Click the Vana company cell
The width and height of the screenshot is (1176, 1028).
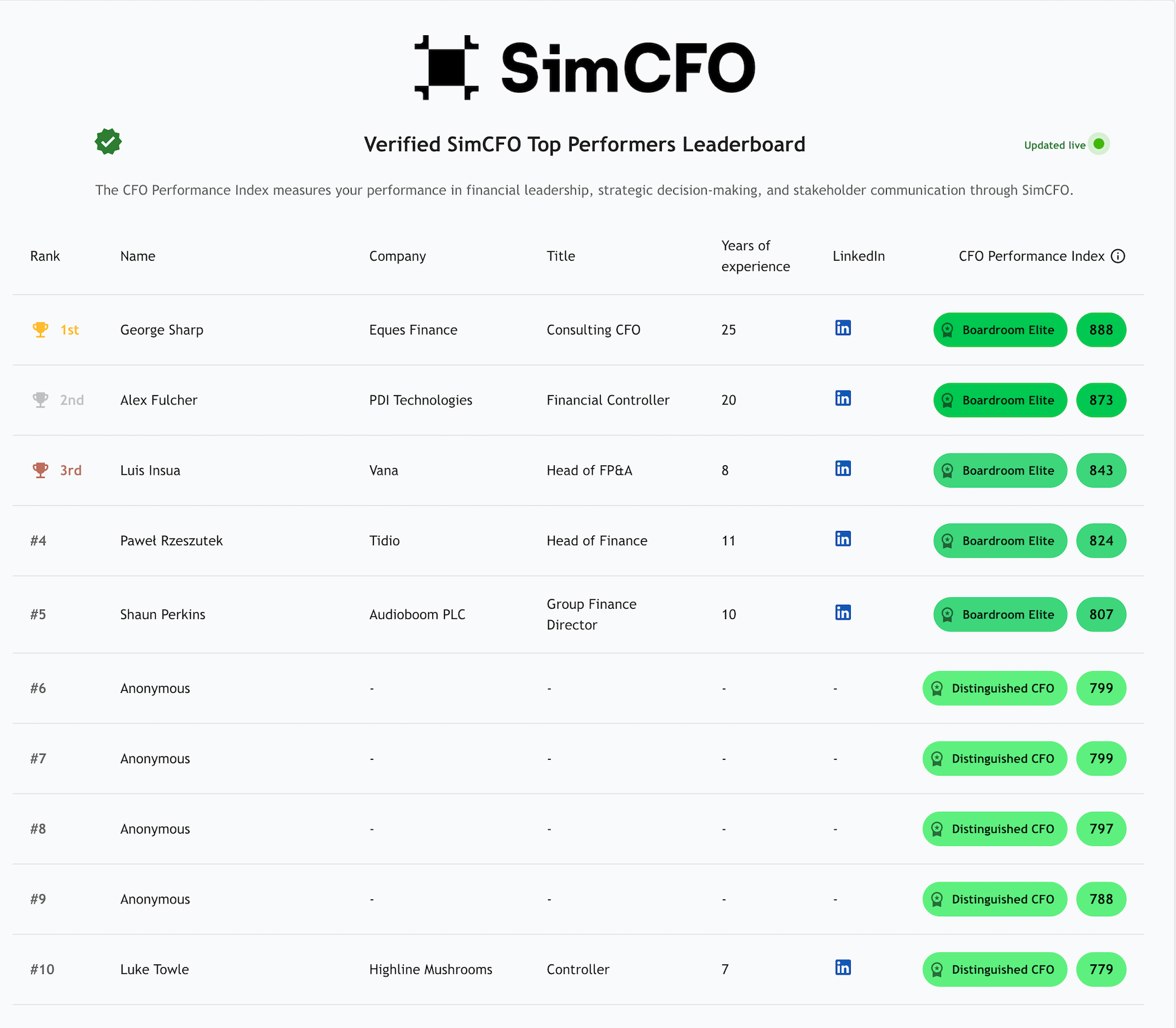pos(383,471)
